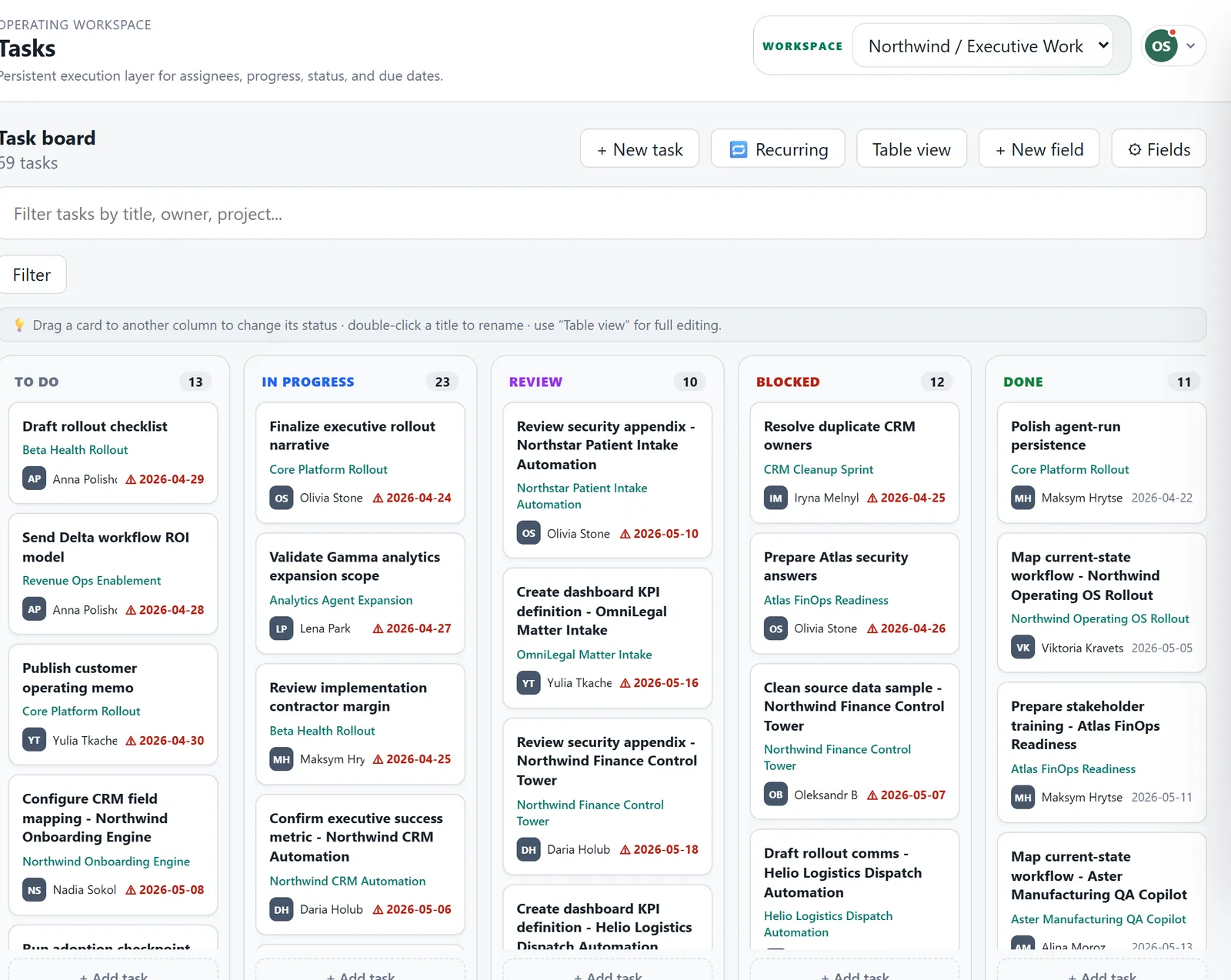
Task: Click the Filter button
Action: coord(32,275)
